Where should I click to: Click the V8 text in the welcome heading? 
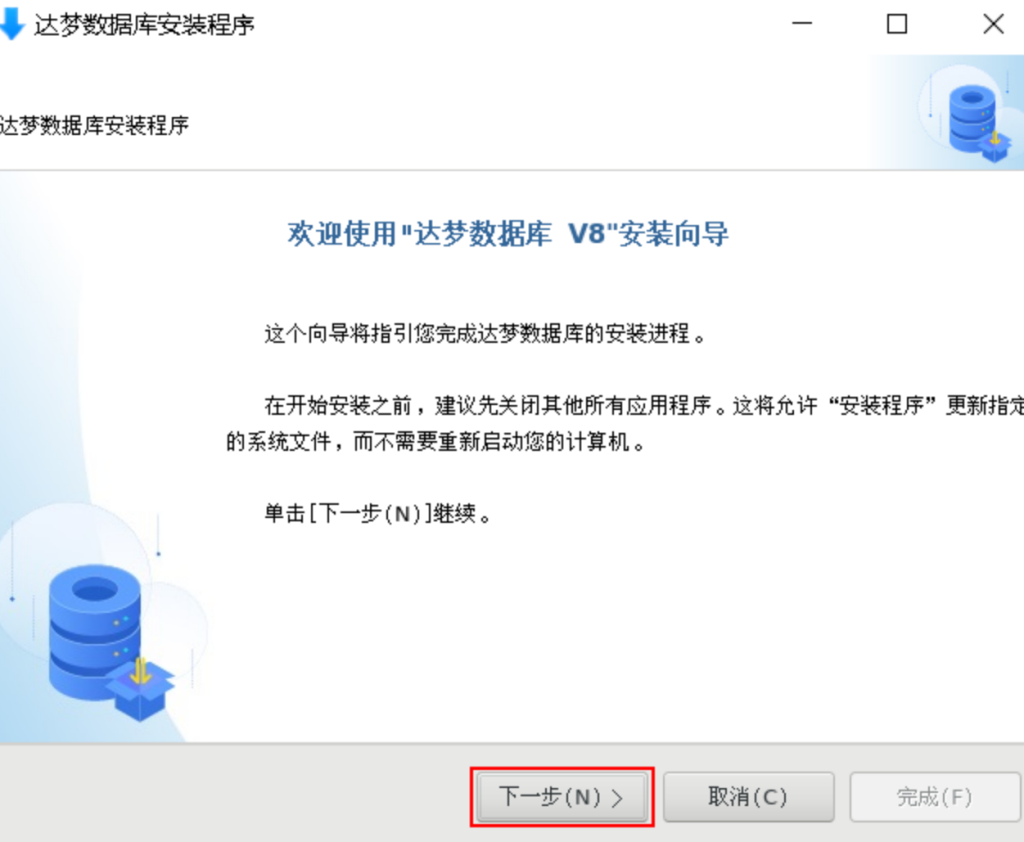click(588, 234)
